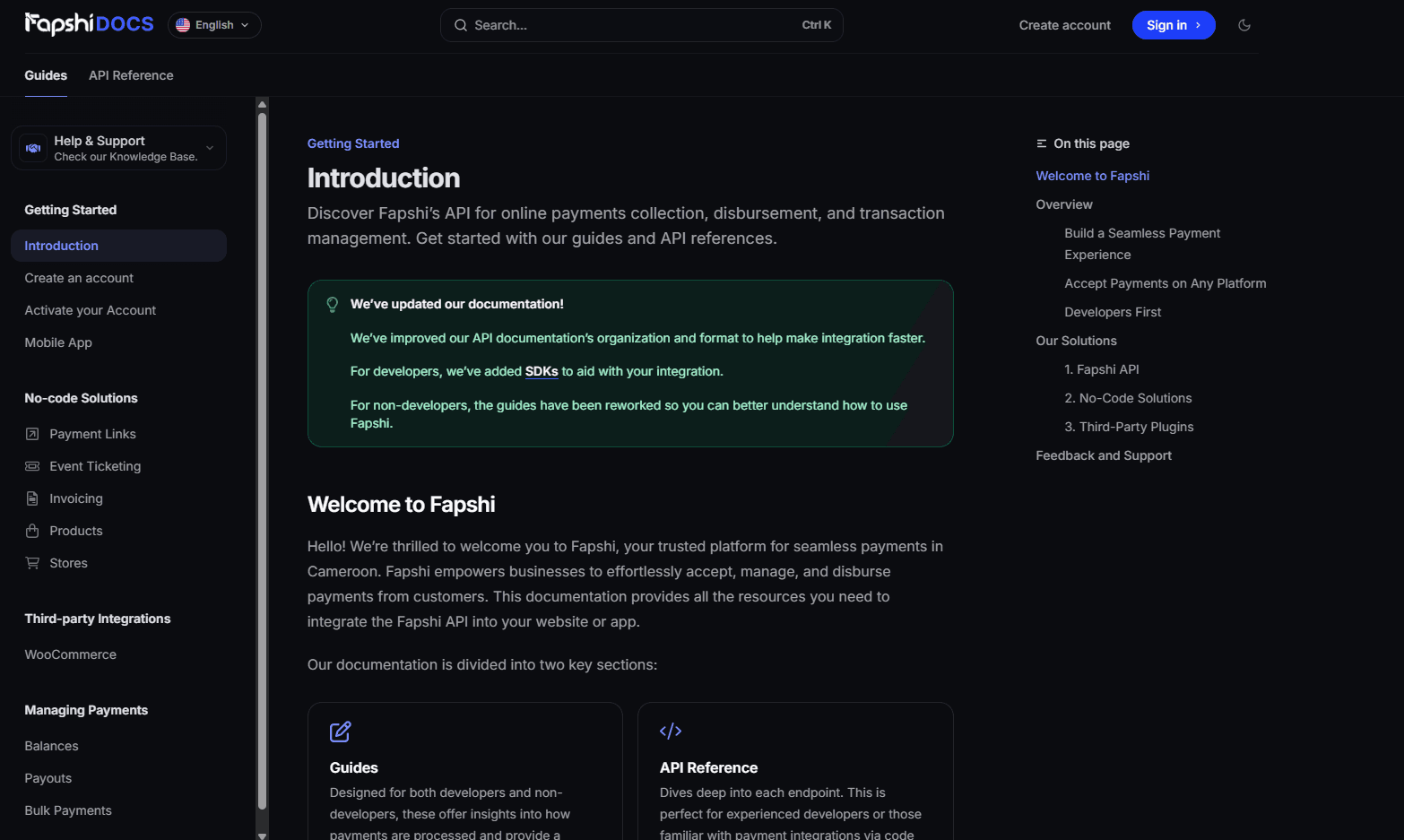Click the lightbulb icon in update notice
This screenshot has width=1404, height=840.
tap(333, 305)
